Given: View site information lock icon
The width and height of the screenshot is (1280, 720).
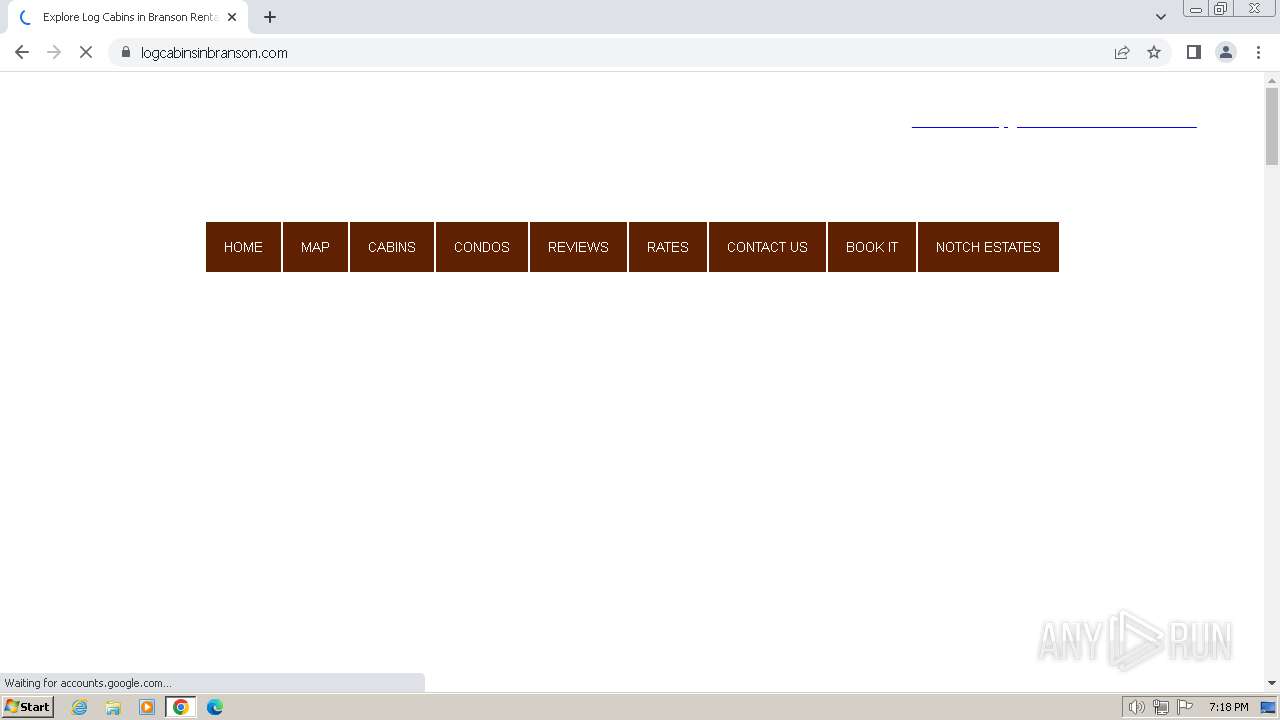Looking at the screenshot, I should tap(125, 52).
